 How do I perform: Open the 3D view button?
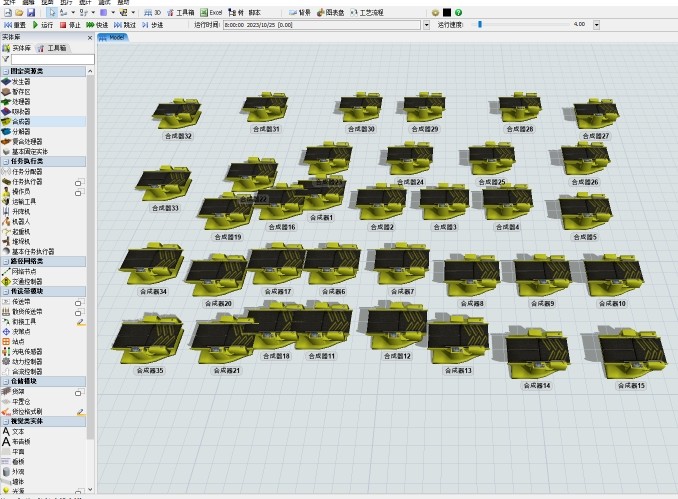click(153, 13)
